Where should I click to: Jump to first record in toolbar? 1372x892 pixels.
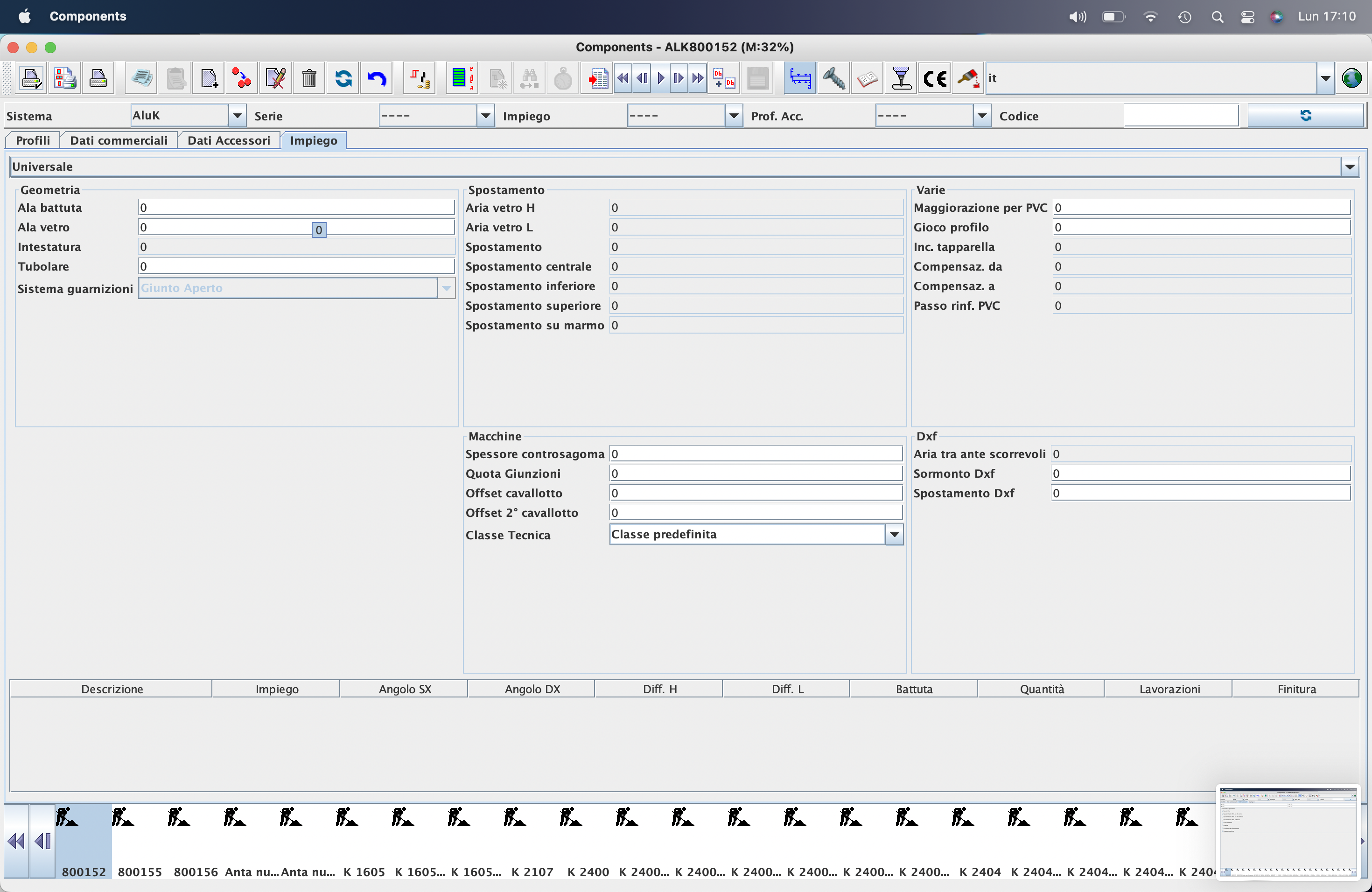click(x=623, y=78)
